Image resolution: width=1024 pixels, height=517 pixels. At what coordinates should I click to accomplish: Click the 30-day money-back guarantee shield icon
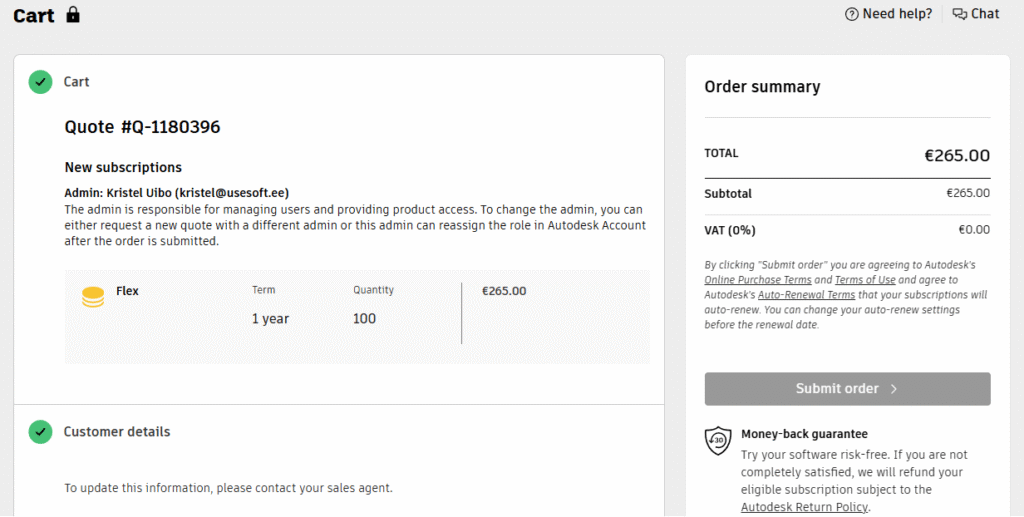point(718,441)
